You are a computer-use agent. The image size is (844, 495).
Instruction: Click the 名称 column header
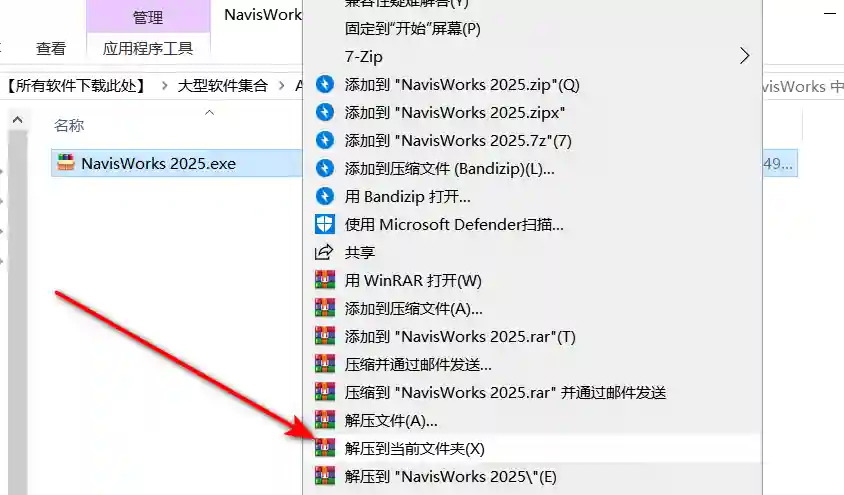pos(69,125)
